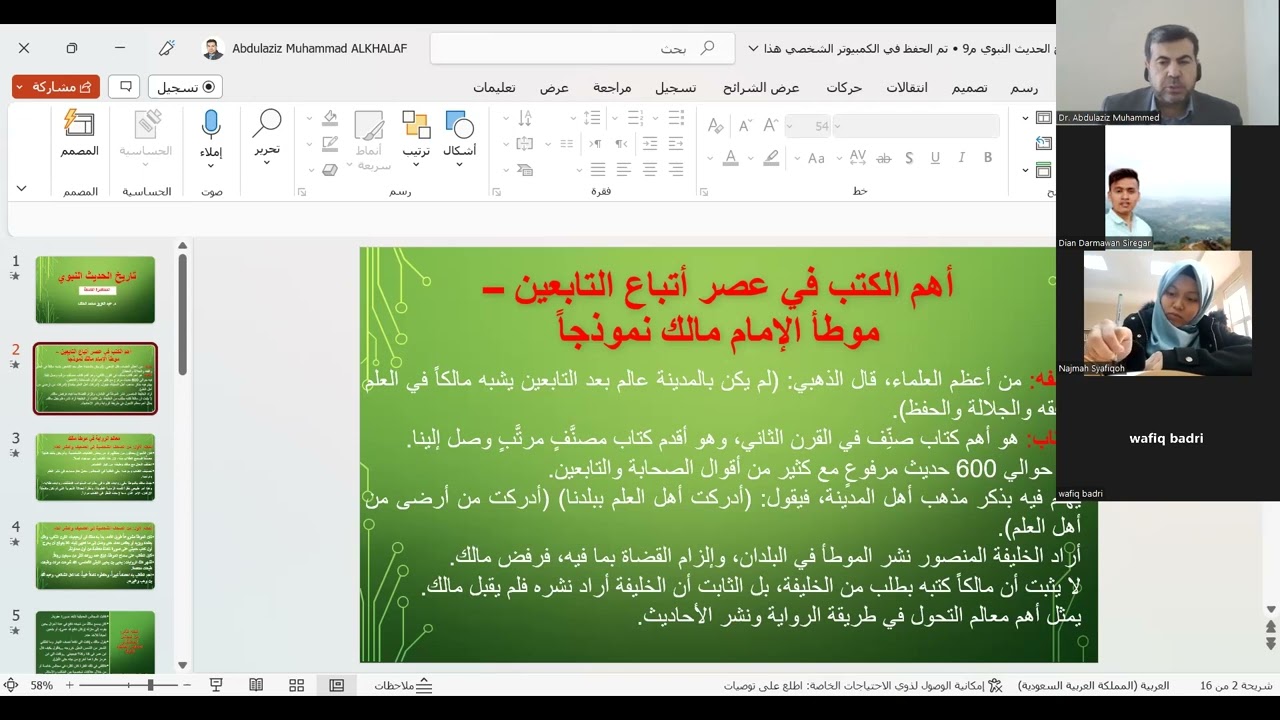Open pen/ink mode icon in title bar
Viewport: 1280px width, 720px height.
coord(167,48)
